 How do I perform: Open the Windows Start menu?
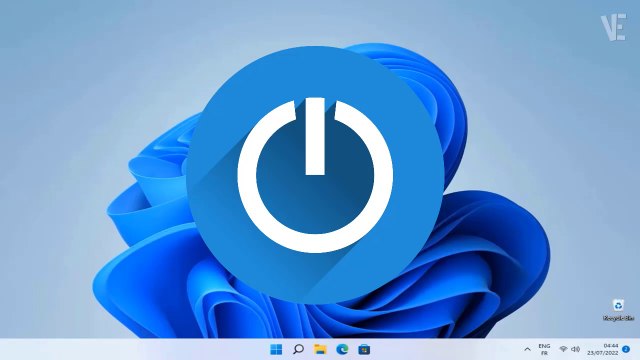pyautogui.click(x=276, y=349)
